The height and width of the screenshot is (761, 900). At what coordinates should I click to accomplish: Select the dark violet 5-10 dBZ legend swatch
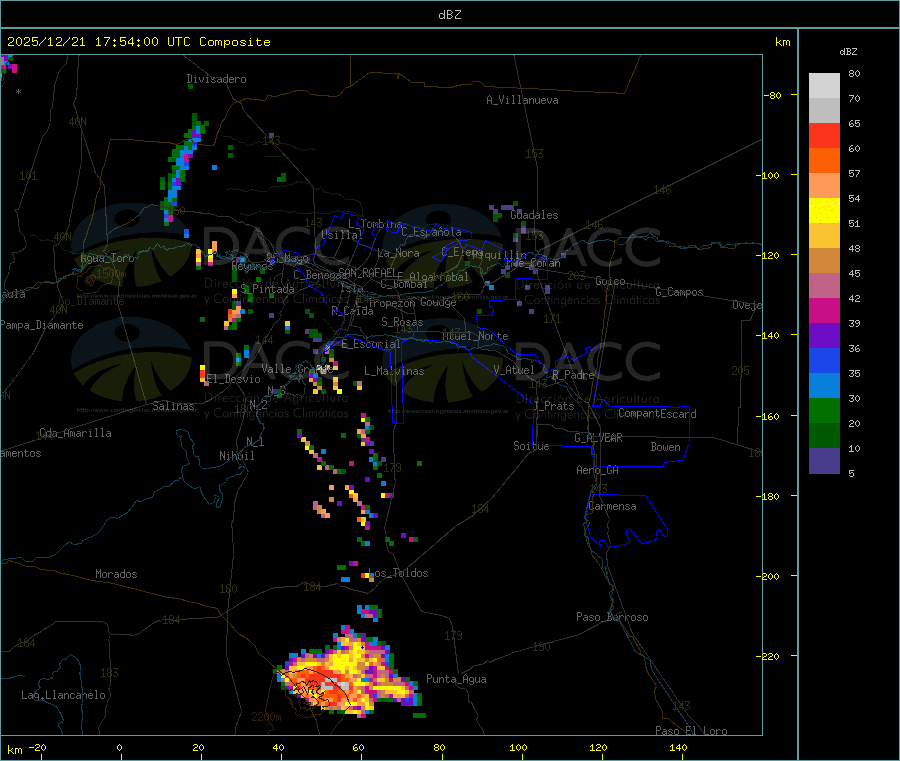pyautogui.click(x=824, y=460)
